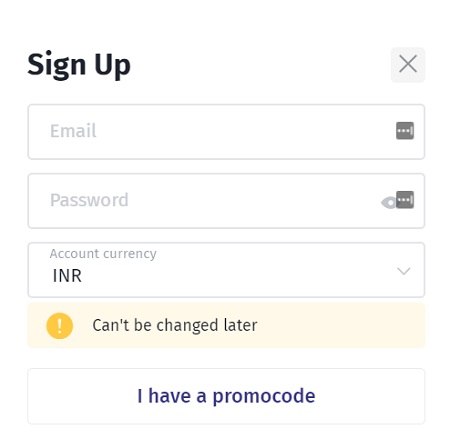This screenshot has height=429, width=450.
Task: Click the yellow exclamation warning icon
Action: coord(60,326)
